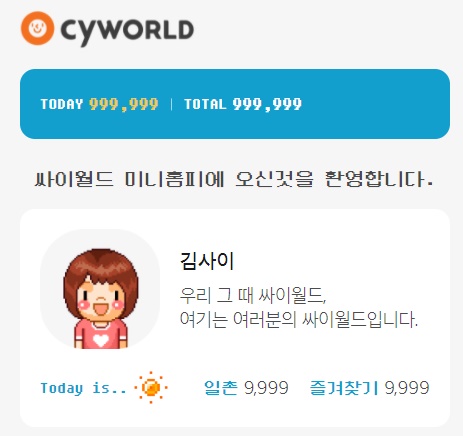Click the TOTAL 999,999 visitor counter
463x436 pixels.
coord(243,104)
